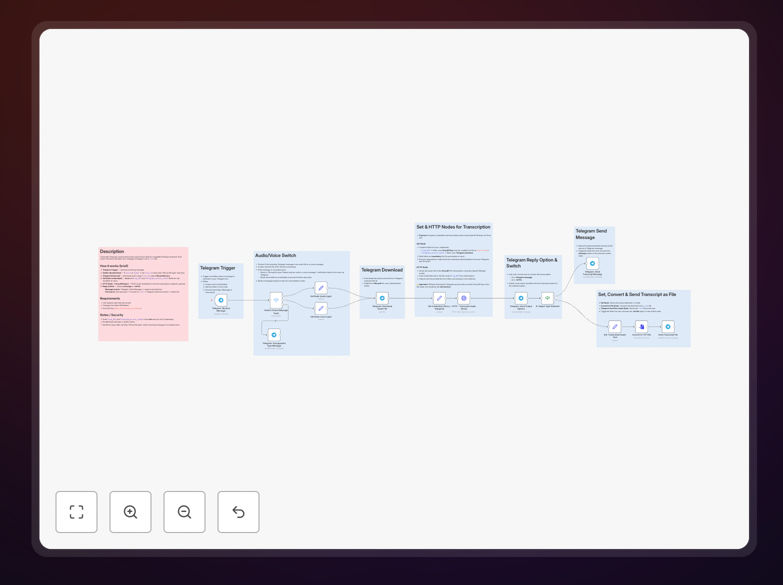Select the Telegram Download node
This screenshot has height=585, width=783.
pos(382,298)
